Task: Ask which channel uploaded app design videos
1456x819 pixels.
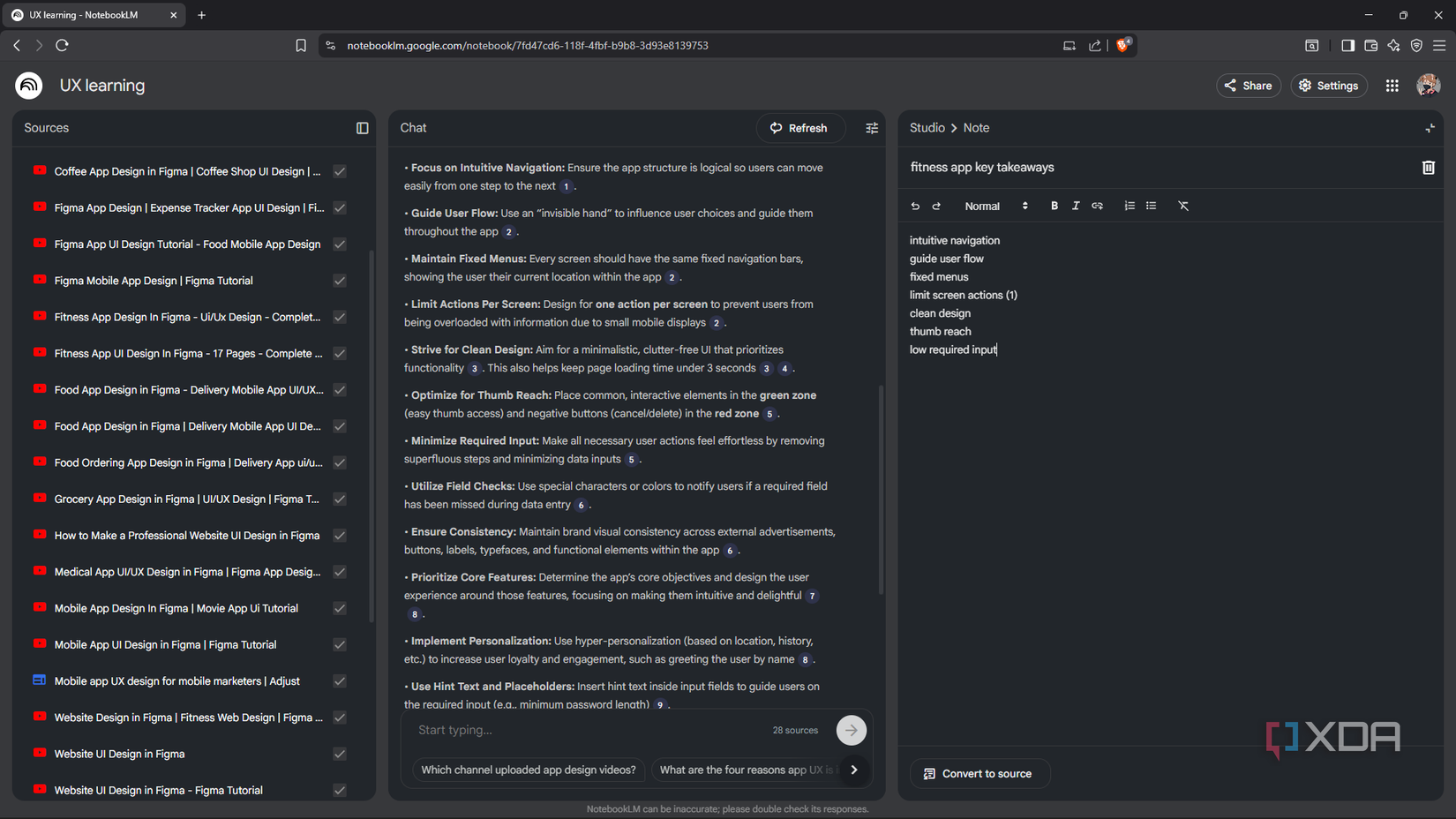Action: [x=528, y=770]
